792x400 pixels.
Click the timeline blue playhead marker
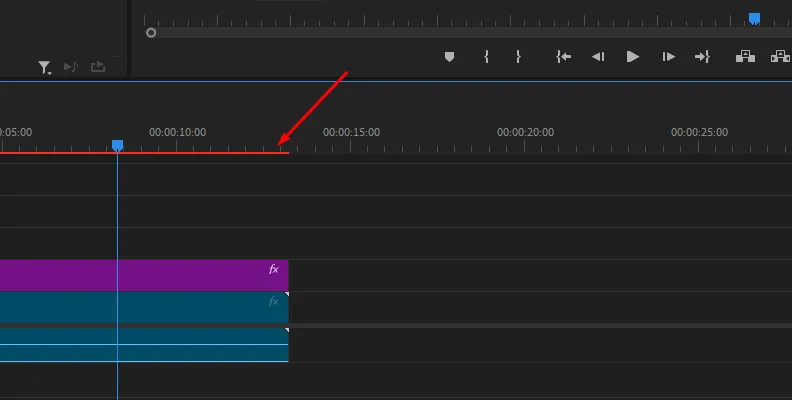(x=117, y=146)
